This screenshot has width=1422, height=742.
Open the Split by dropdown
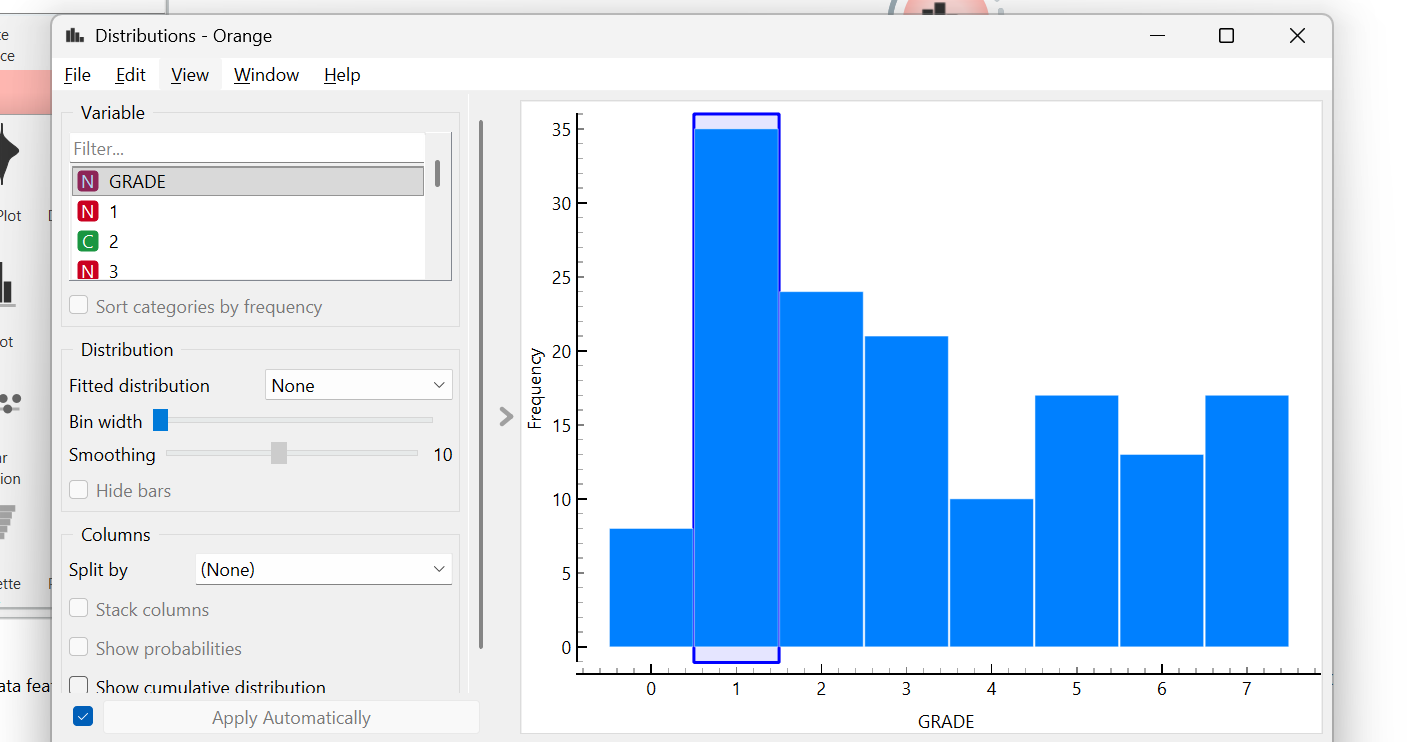[x=324, y=569]
